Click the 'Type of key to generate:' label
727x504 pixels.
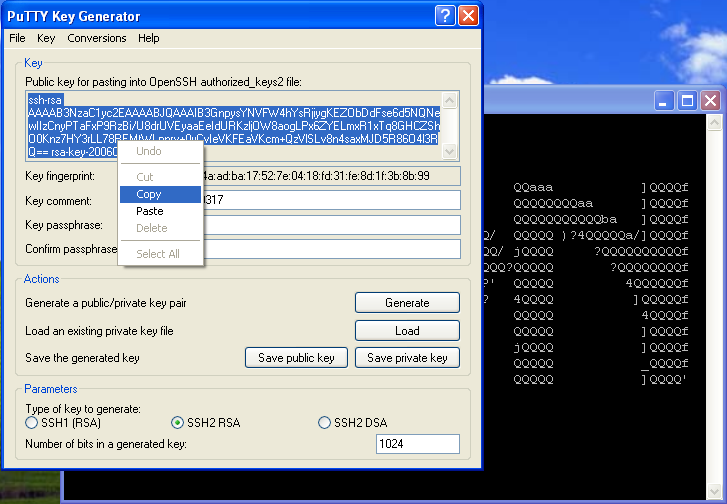[83, 409]
